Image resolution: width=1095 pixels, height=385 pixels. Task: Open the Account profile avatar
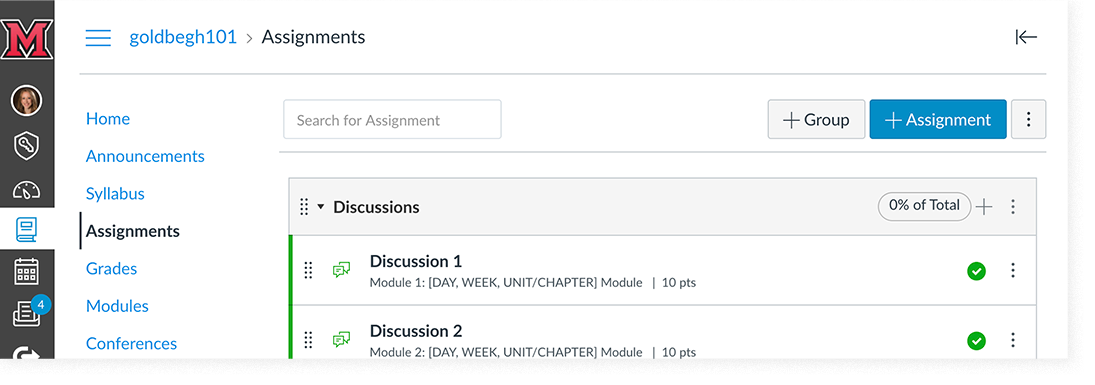27,101
